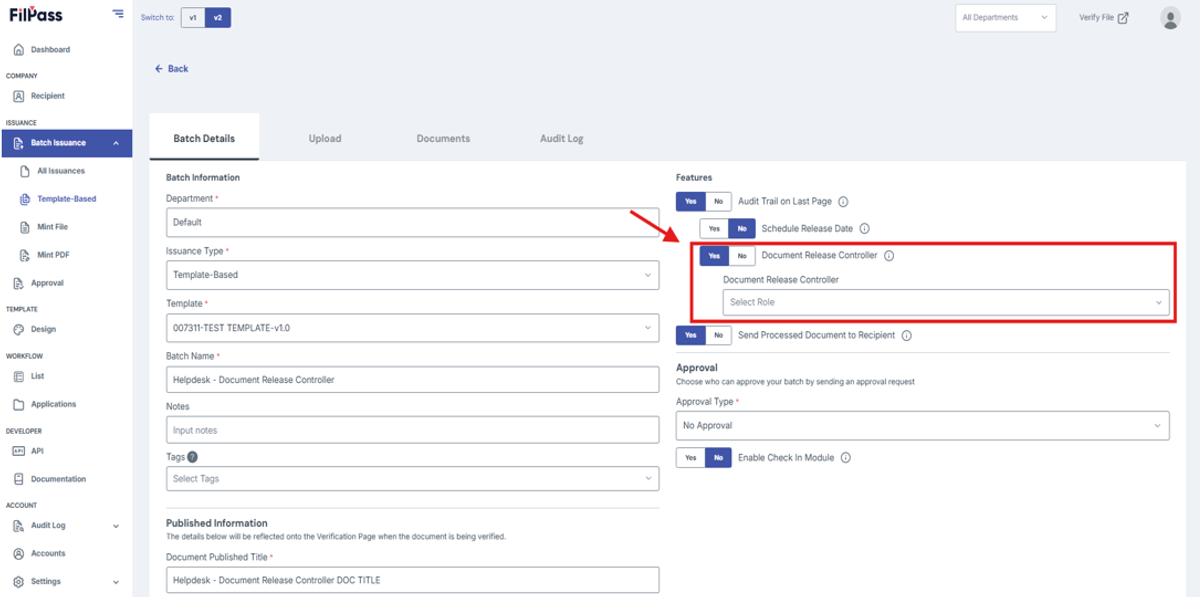Click the Mint File icon
The image size is (1200, 597).
point(25,227)
